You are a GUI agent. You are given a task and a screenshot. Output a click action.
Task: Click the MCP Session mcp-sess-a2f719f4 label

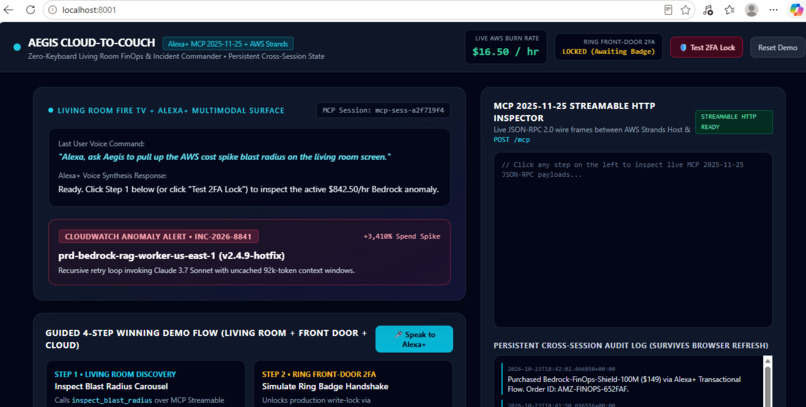pyautogui.click(x=383, y=110)
